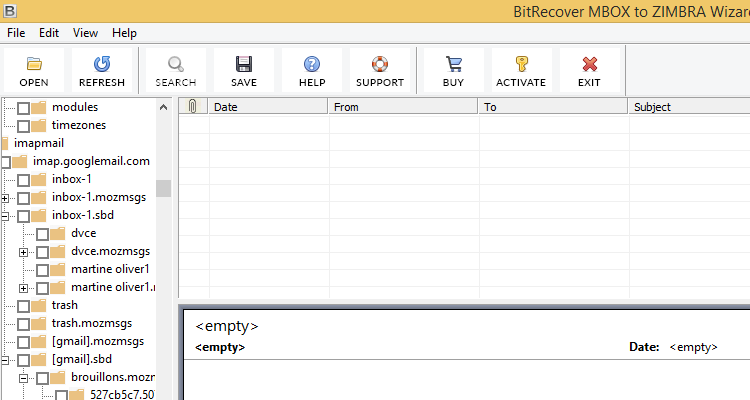The image size is (750, 400).
Task: Select the imap.googlemail.com tree item
Action: pyautogui.click(x=91, y=161)
